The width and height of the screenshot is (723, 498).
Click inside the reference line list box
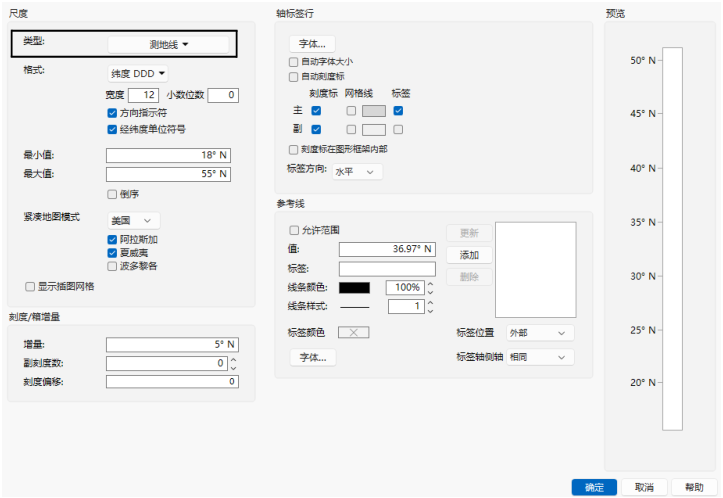pyautogui.click(x=536, y=270)
